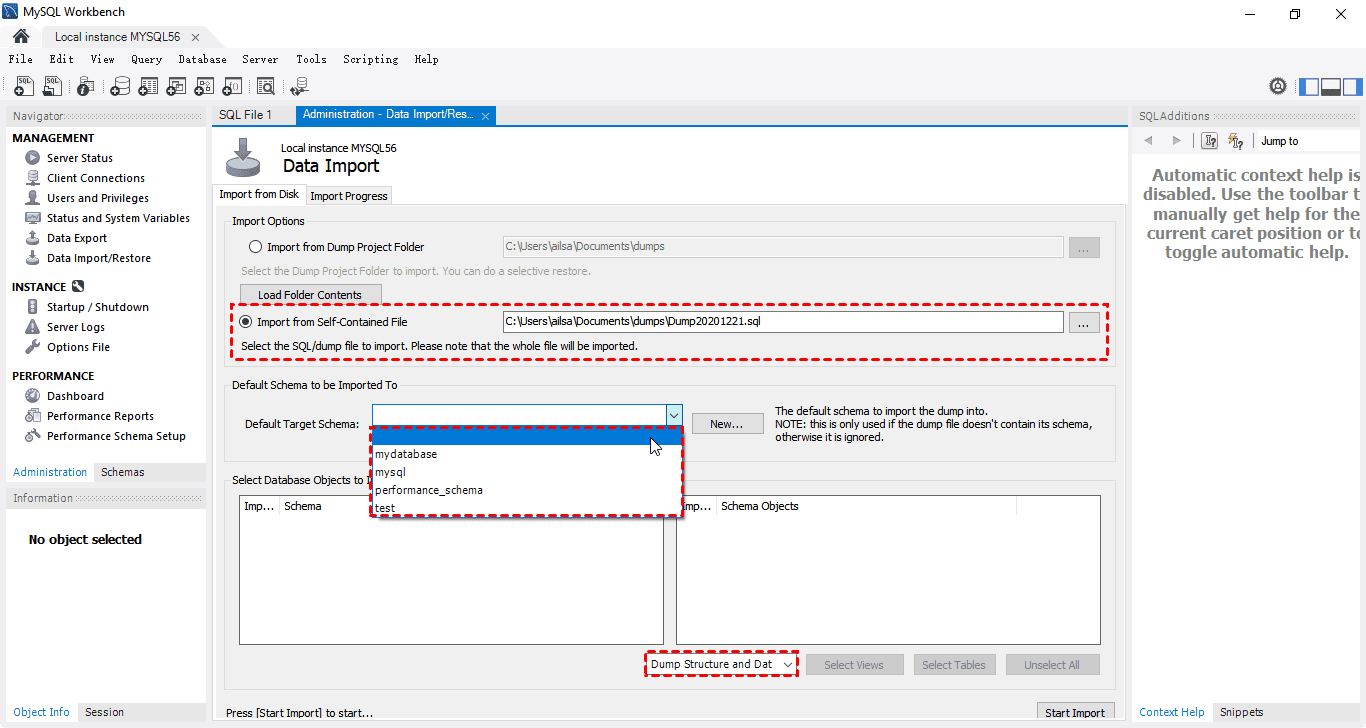Open the Default Target Schema dropdown
This screenshot has width=1366, height=728.
click(674, 415)
